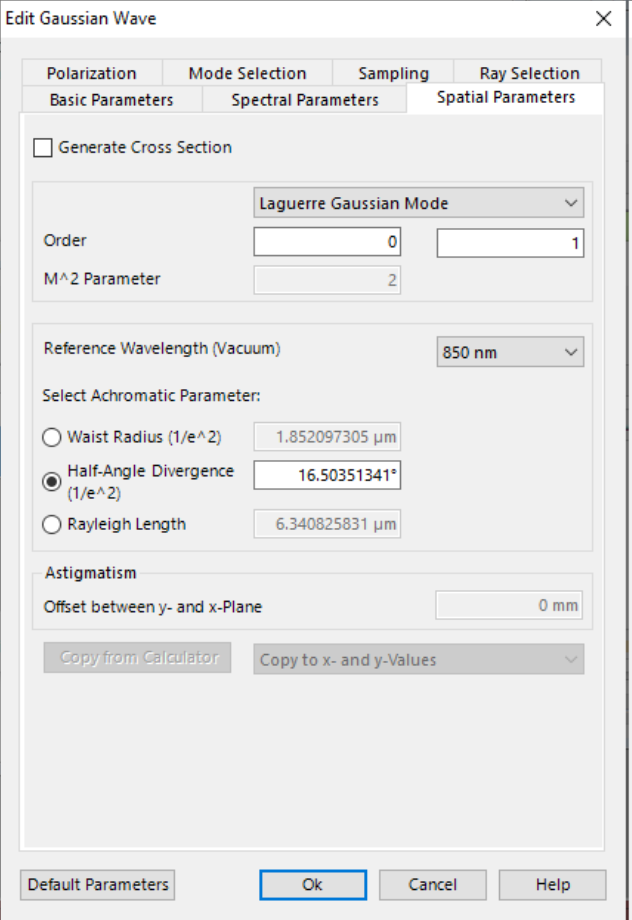This screenshot has height=920, width=632.
Task: Click the Default Parameters button
Action: (97, 885)
